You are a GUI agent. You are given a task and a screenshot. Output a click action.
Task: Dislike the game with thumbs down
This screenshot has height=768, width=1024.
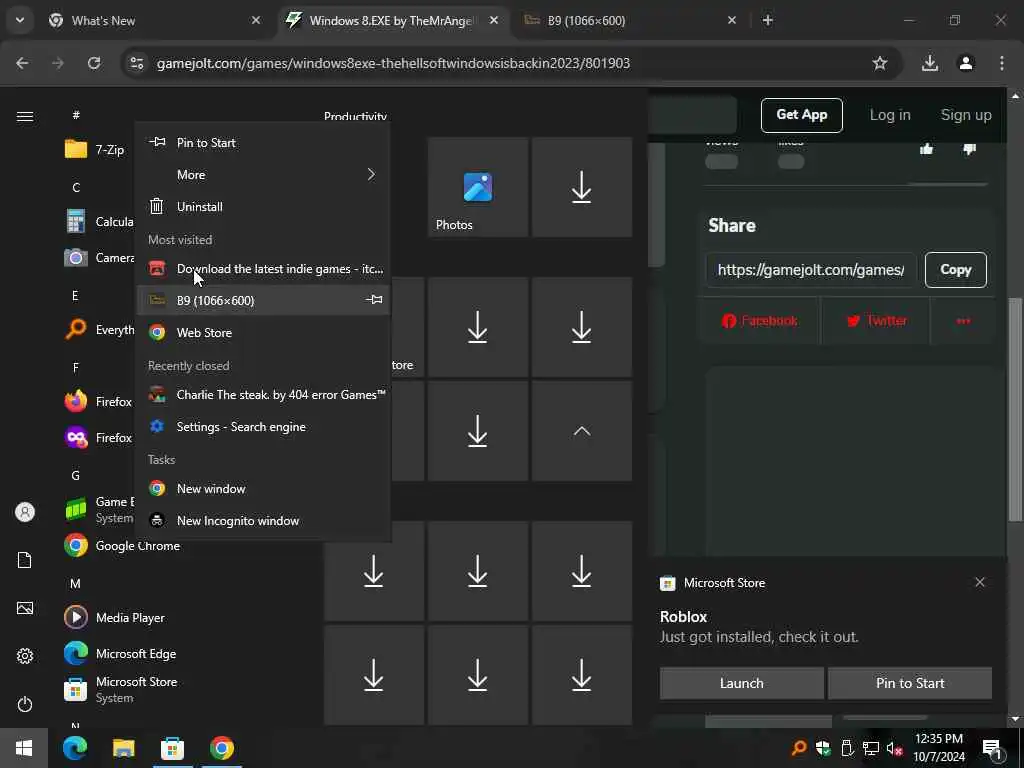coord(969,150)
